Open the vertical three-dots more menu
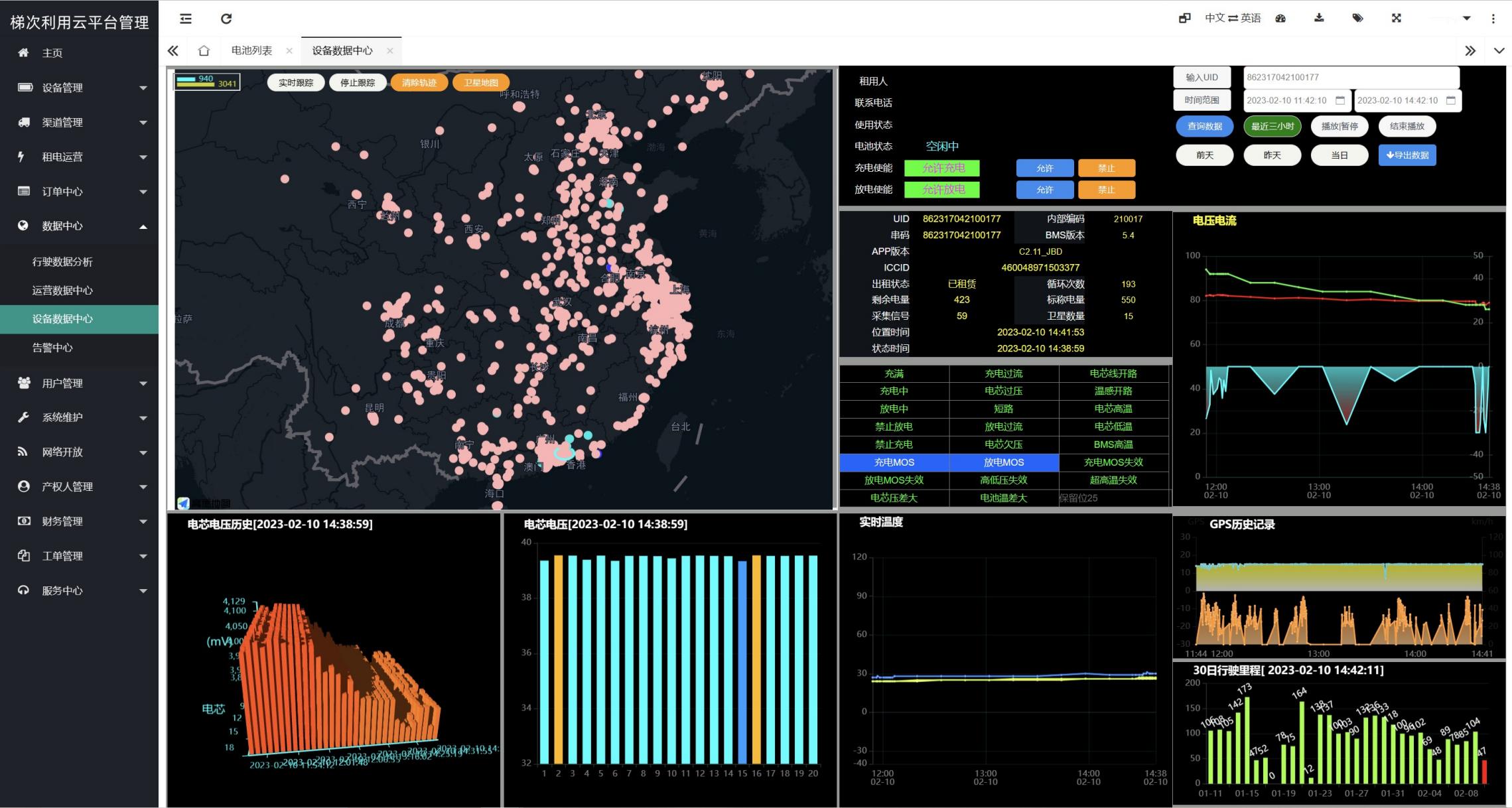Viewport: 1512px width, 808px height. pos(1493,19)
